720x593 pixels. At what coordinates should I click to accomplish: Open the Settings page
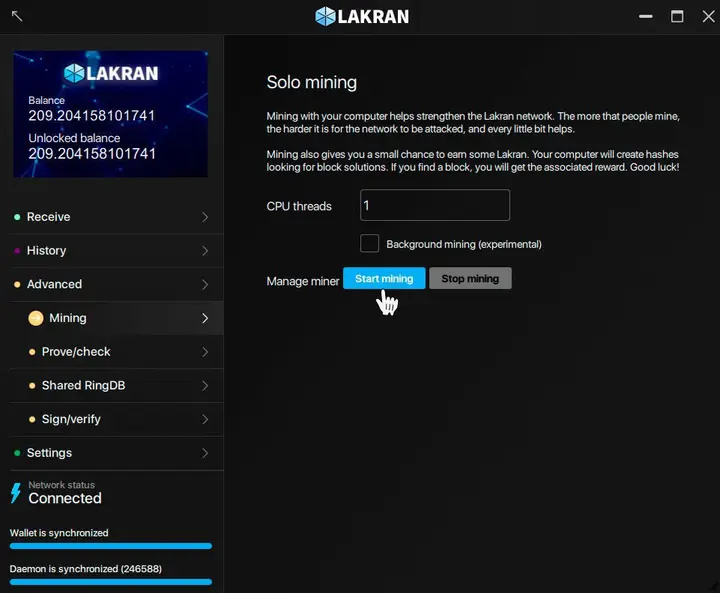click(117, 453)
